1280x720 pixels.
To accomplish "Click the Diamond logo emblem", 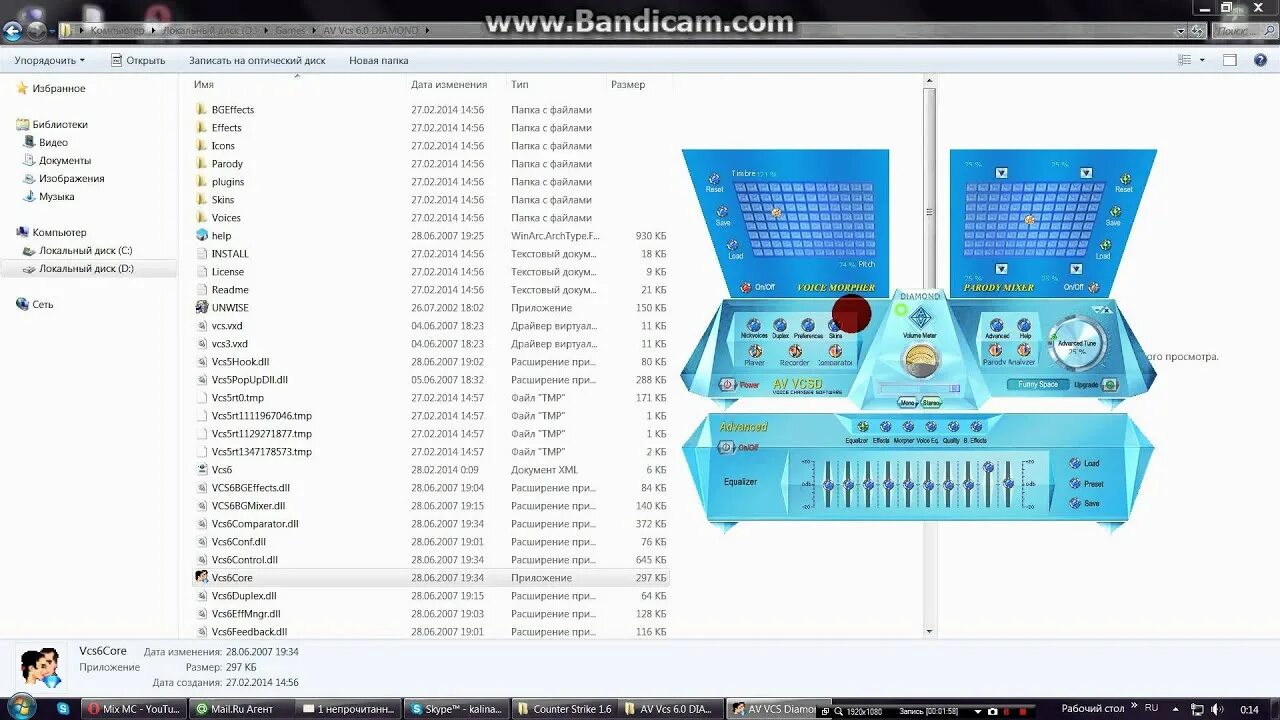I will coord(920,316).
